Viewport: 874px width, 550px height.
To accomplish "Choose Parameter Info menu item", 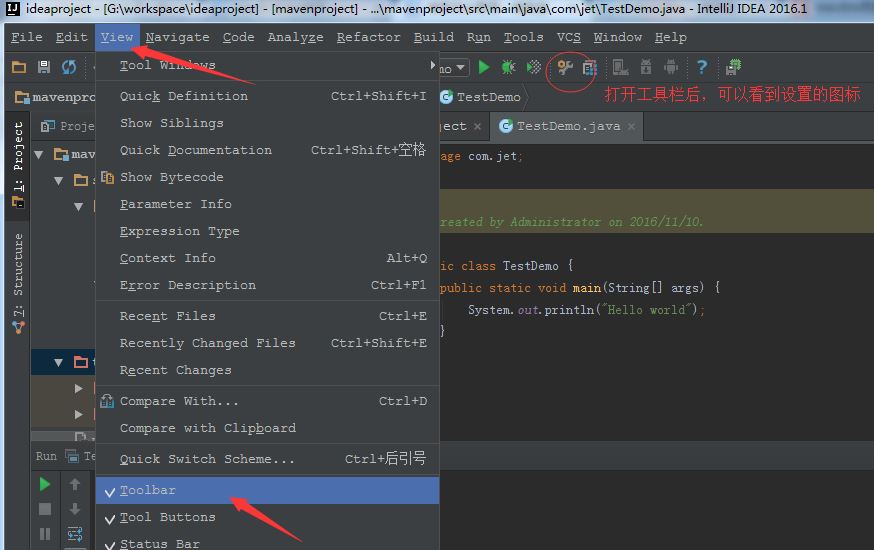I will [x=268, y=204].
